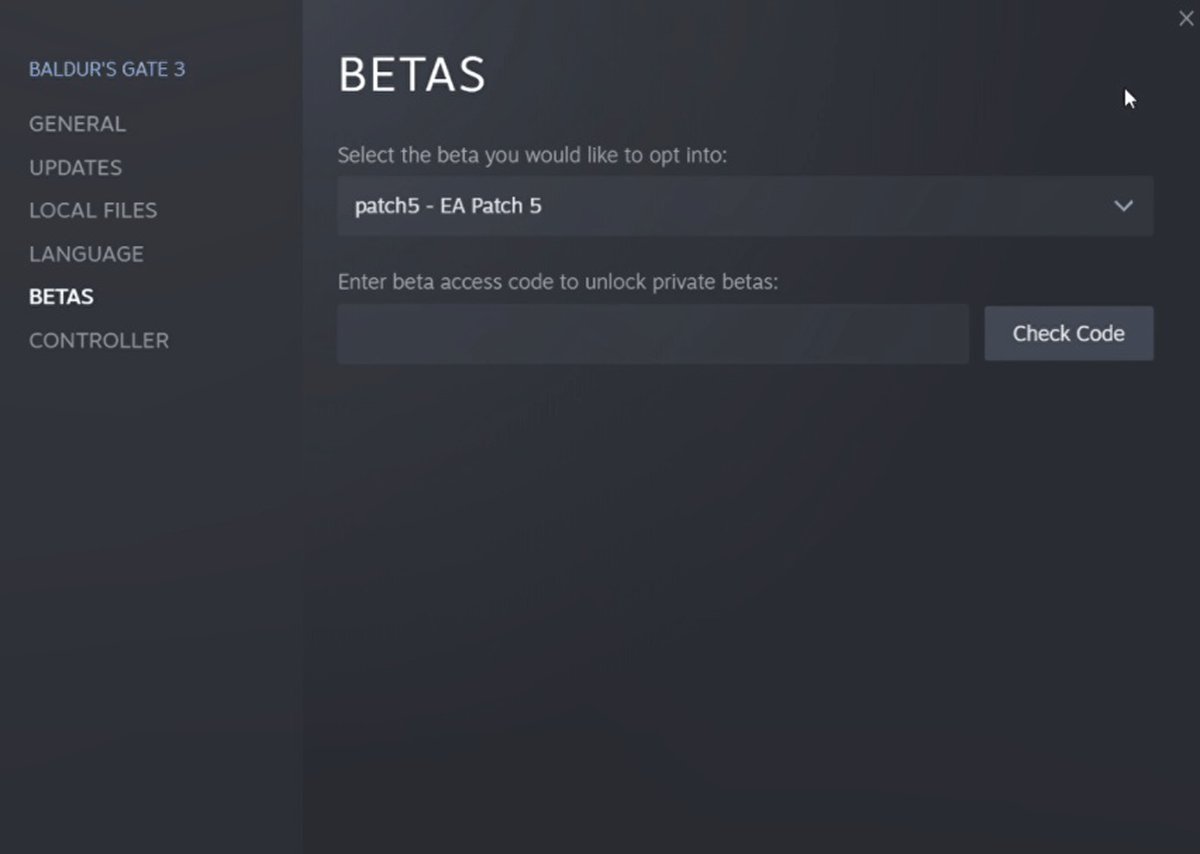This screenshot has height=854, width=1200.
Task: Click the dropdown chevron arrow icon
Action: point(1123,206)
